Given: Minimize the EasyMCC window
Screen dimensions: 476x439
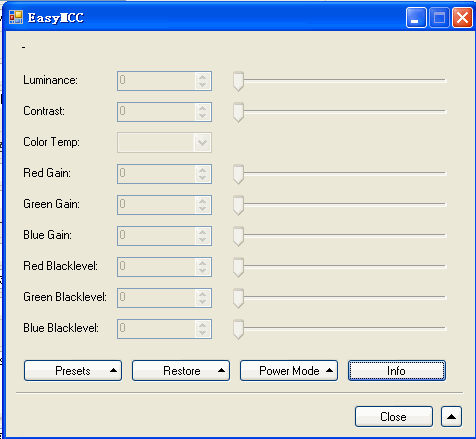Looking at the screenshot, I should pyautogui.click(x=416, y=17).
